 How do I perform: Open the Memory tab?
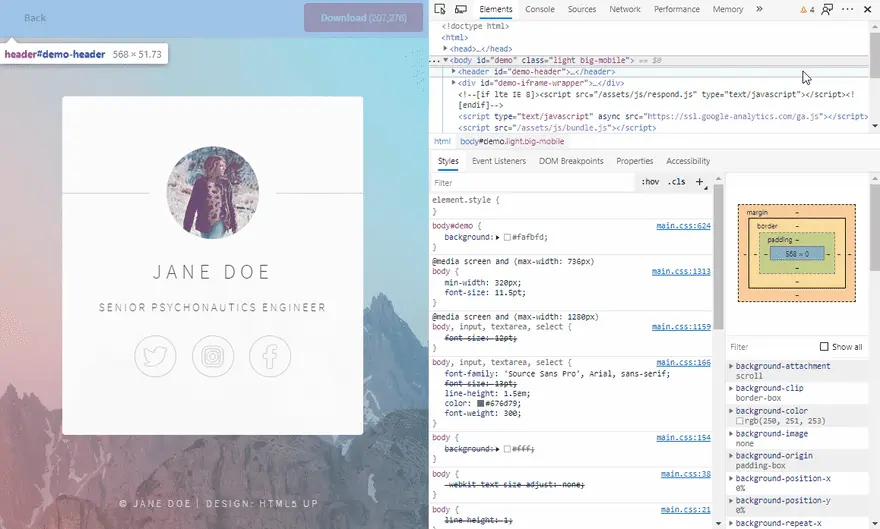728,9
